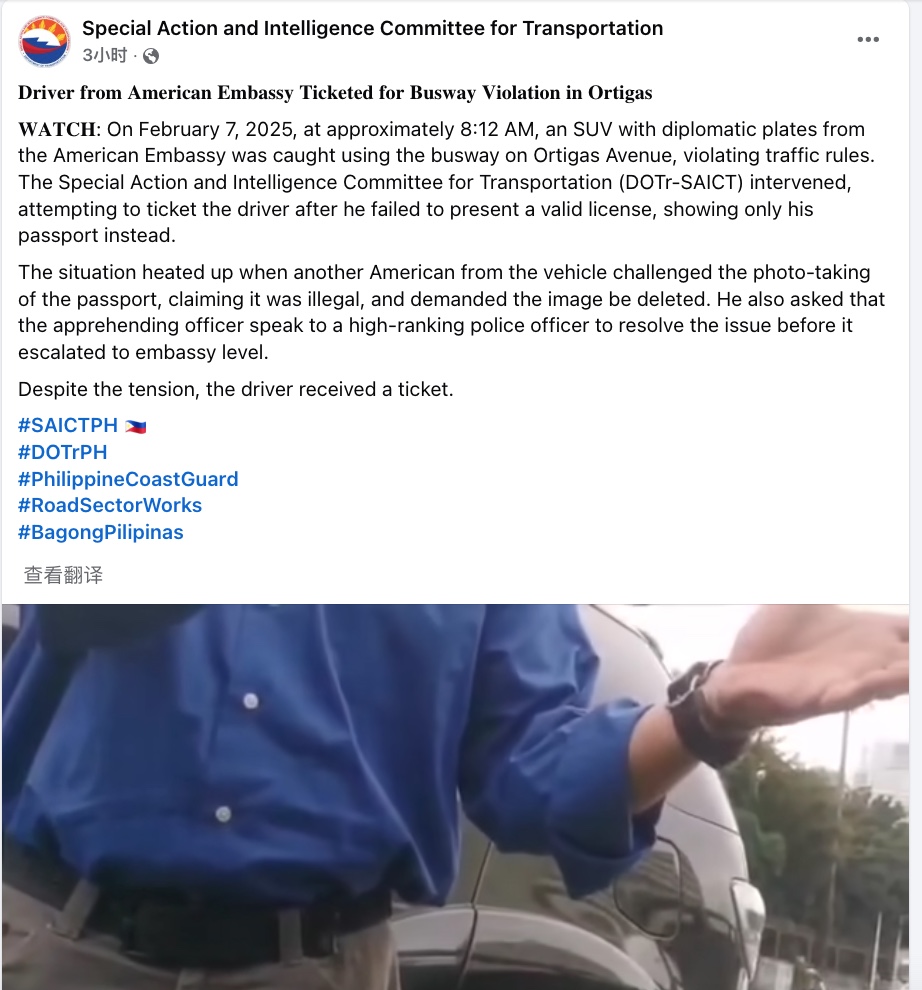Open Special Action and Intelligence Committee page name
922x990 pixels.
coord(373,28)
